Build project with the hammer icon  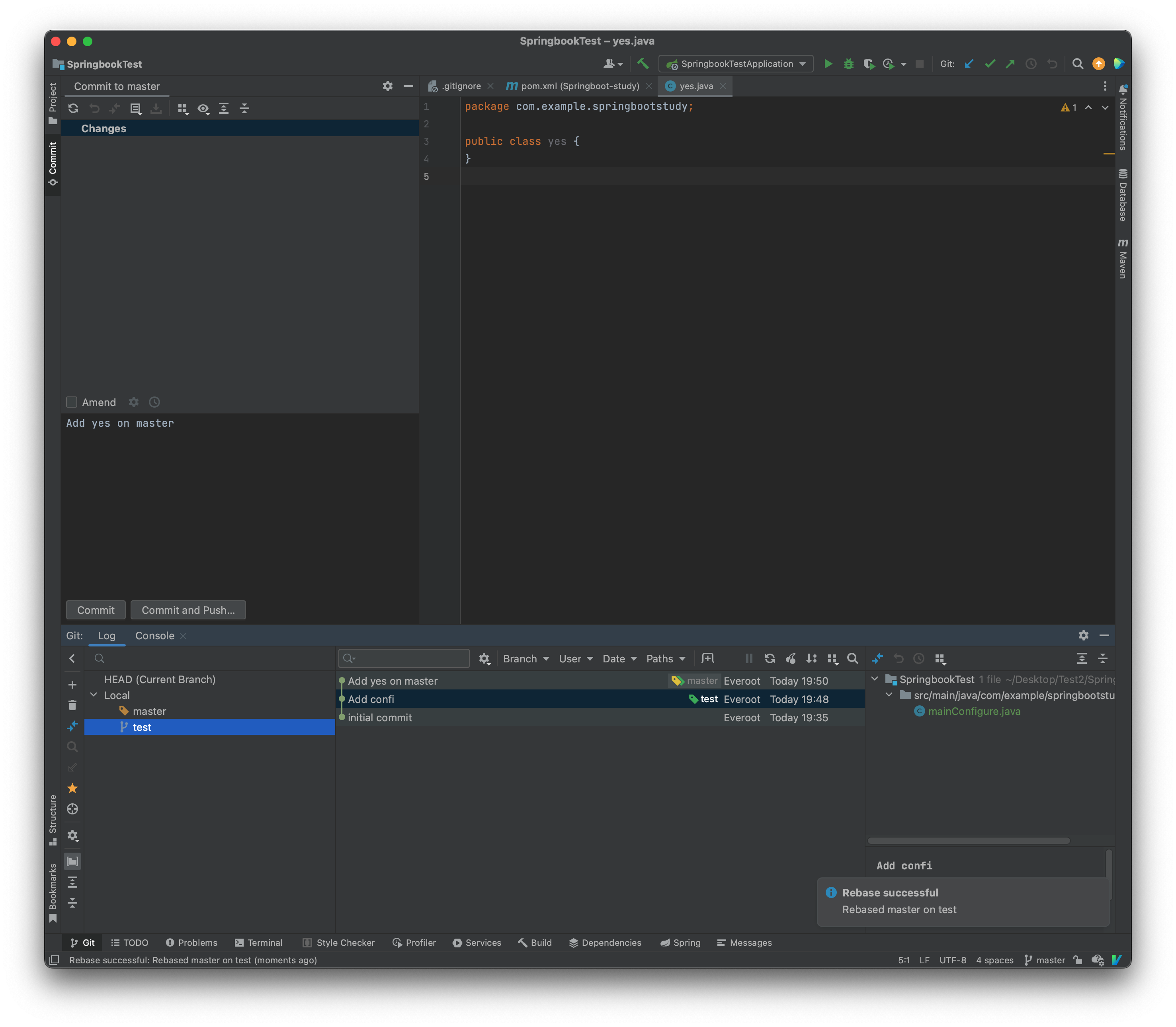[x=643, y=64]
